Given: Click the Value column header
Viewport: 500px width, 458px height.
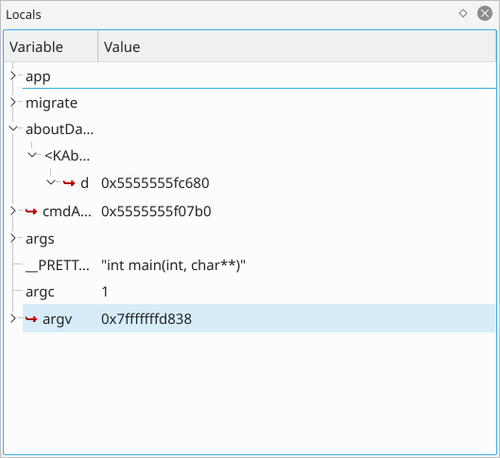Looking at the screenshot, I should pyautogui.click(x=297, y=47).
